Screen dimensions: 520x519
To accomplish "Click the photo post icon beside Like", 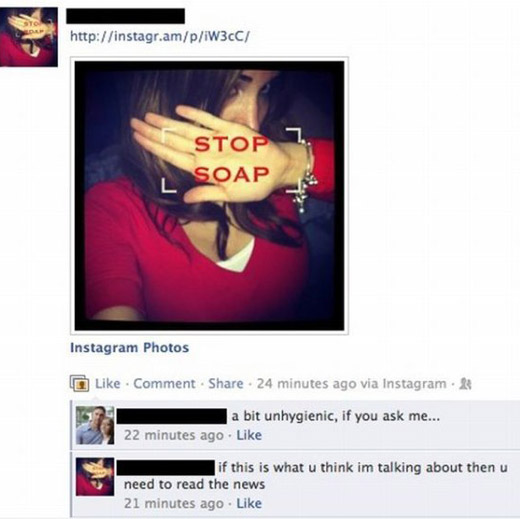I will (79, 383).
